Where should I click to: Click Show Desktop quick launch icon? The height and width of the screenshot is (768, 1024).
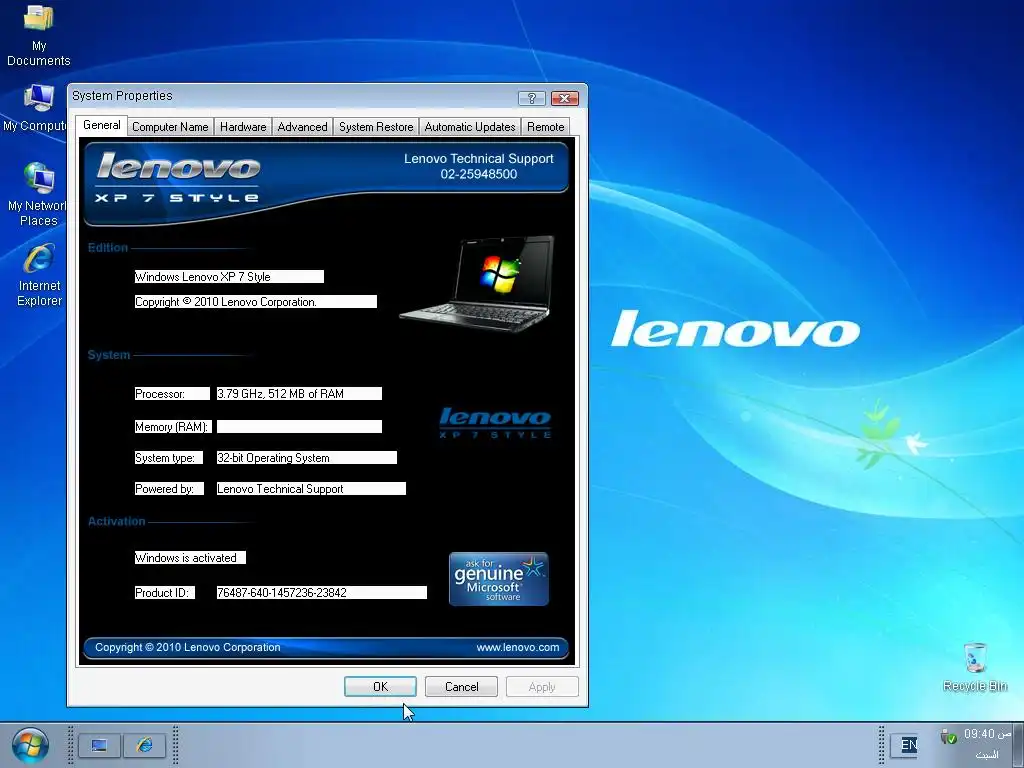click(99, 745)
